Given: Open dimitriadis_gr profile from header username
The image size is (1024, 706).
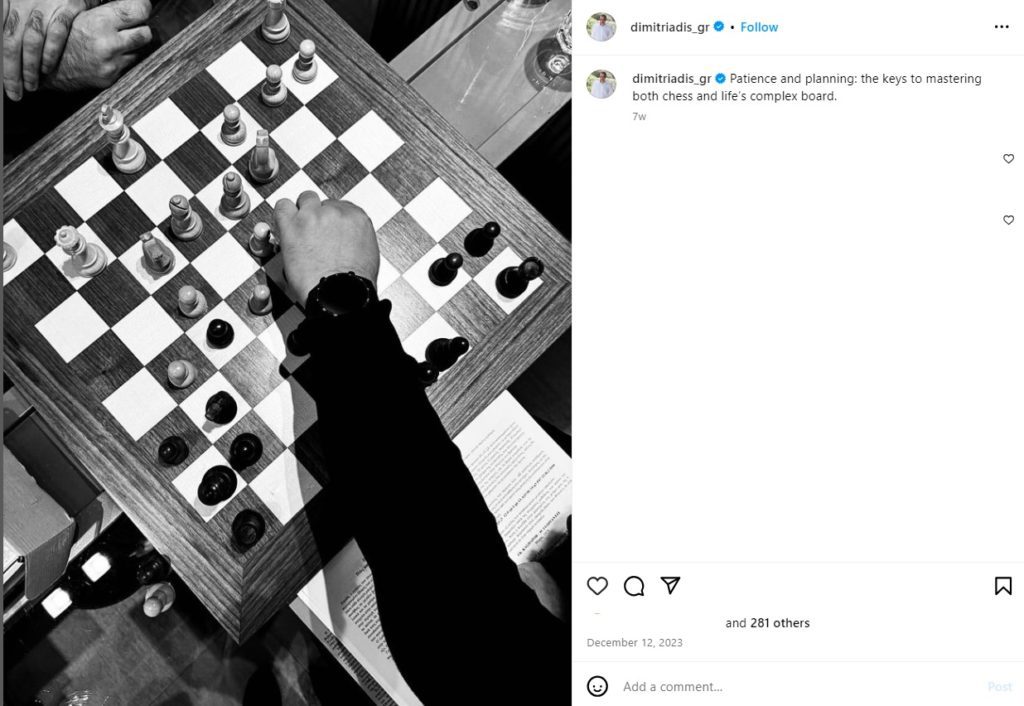Looking at the screenshot, I should click(x=669, y=27).
